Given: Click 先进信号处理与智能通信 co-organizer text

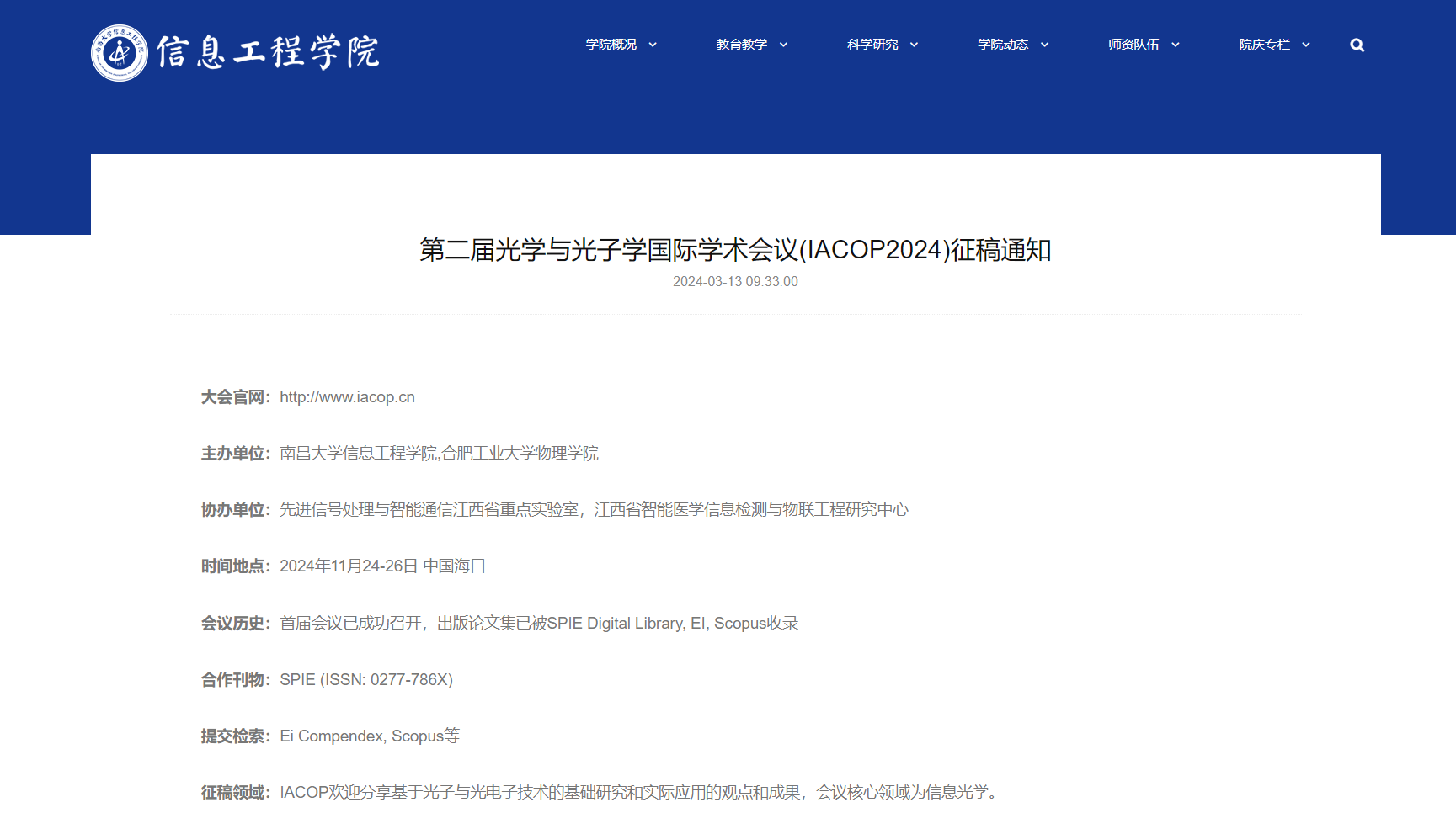Looking at the screenshot, I should 429,510.
